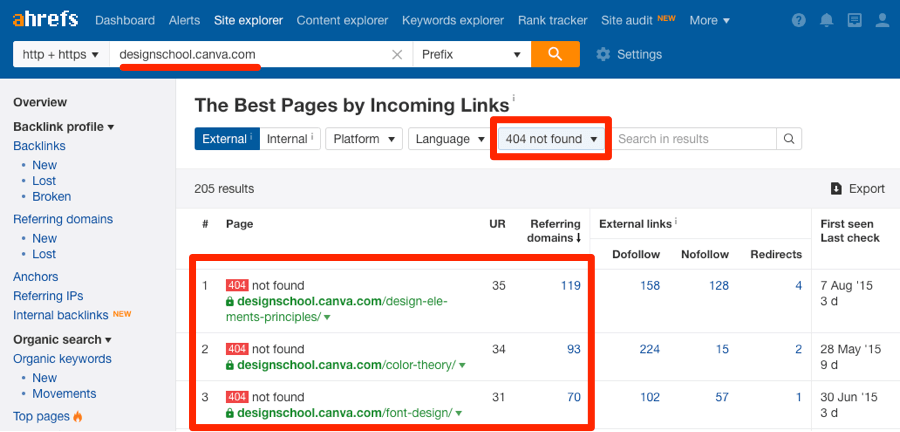Open the Platform filter dropdown
The height and width of the screenshot is (432, 900).
click(364, 139)
